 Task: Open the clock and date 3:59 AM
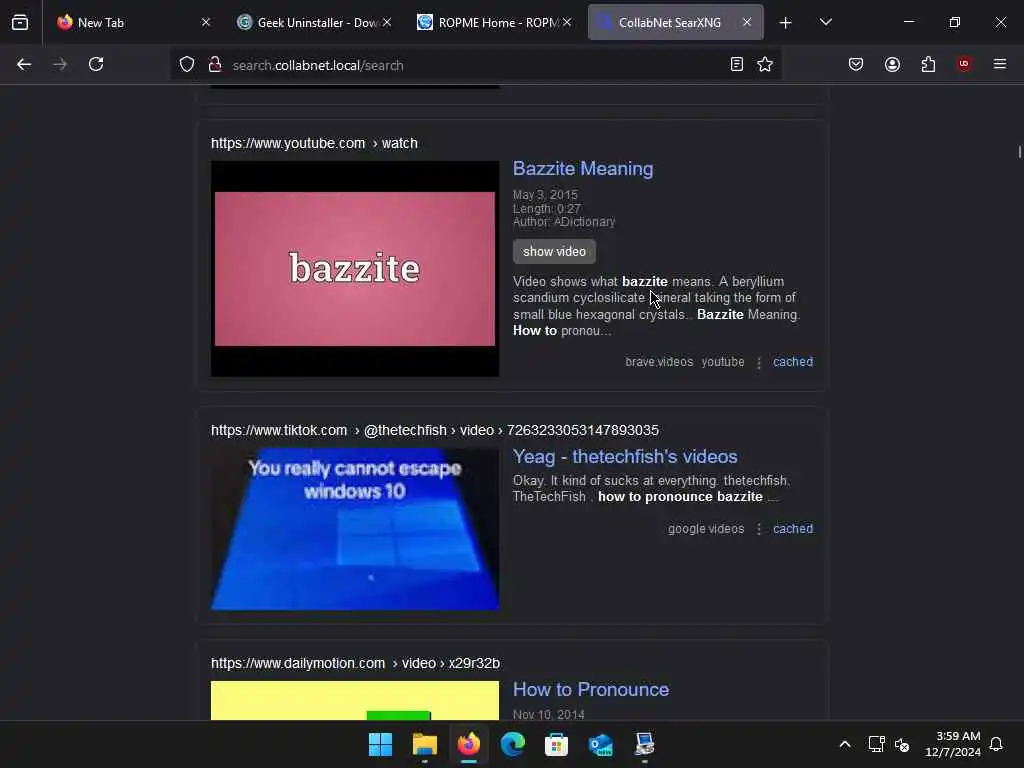tap(953, 744)
